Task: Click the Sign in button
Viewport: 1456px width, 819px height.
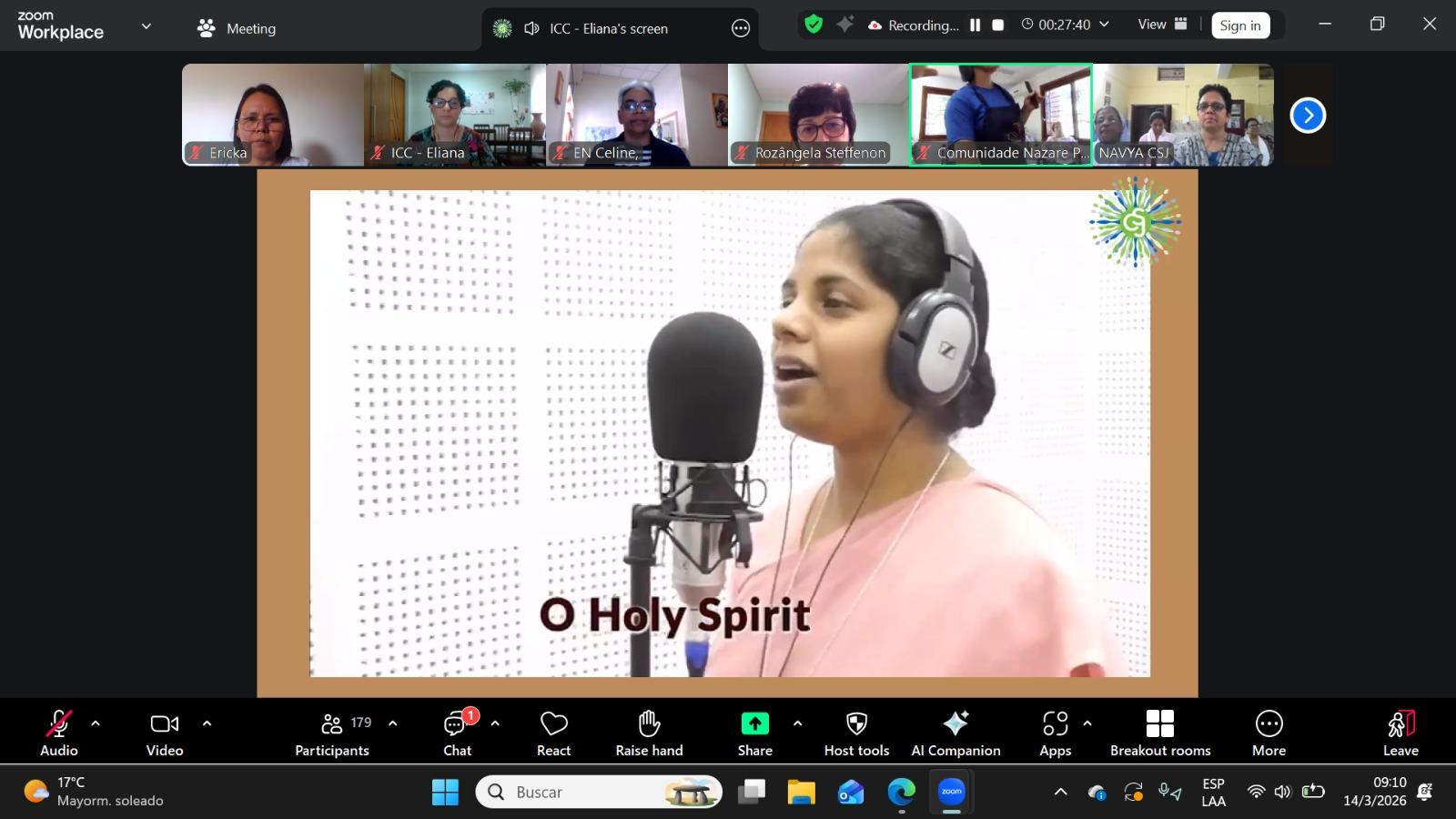Action: pos(1239,25)
